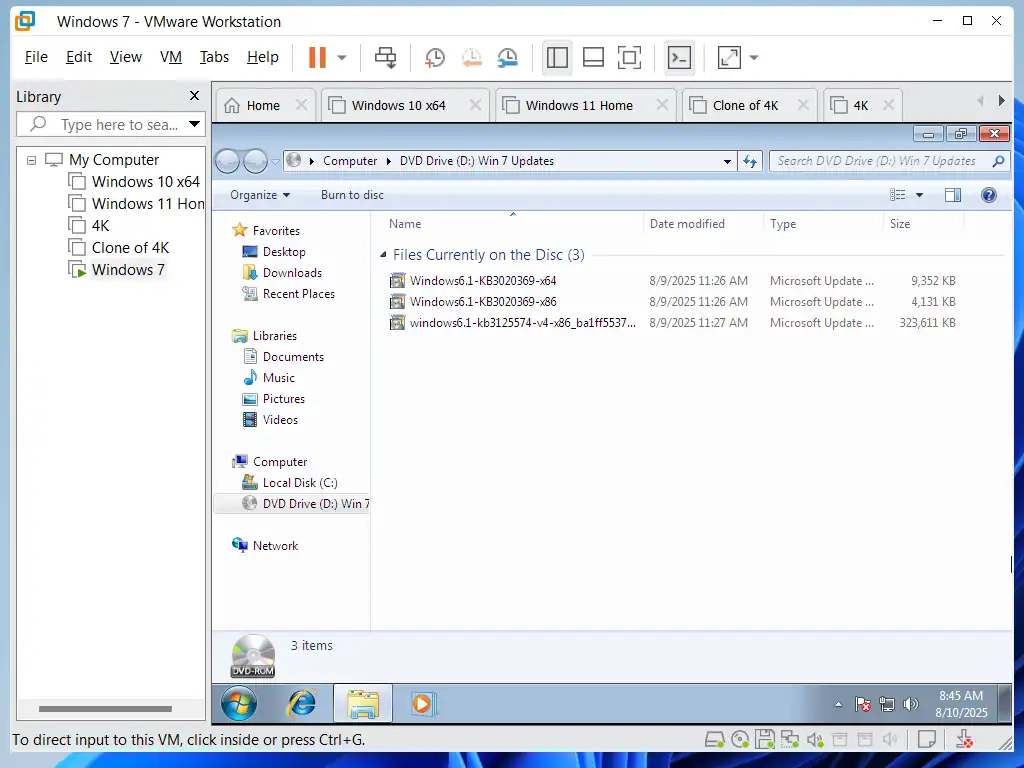
Task: Toggle the Explorer preview pane button
Action: pyautogui.click(x=952, y=195)
